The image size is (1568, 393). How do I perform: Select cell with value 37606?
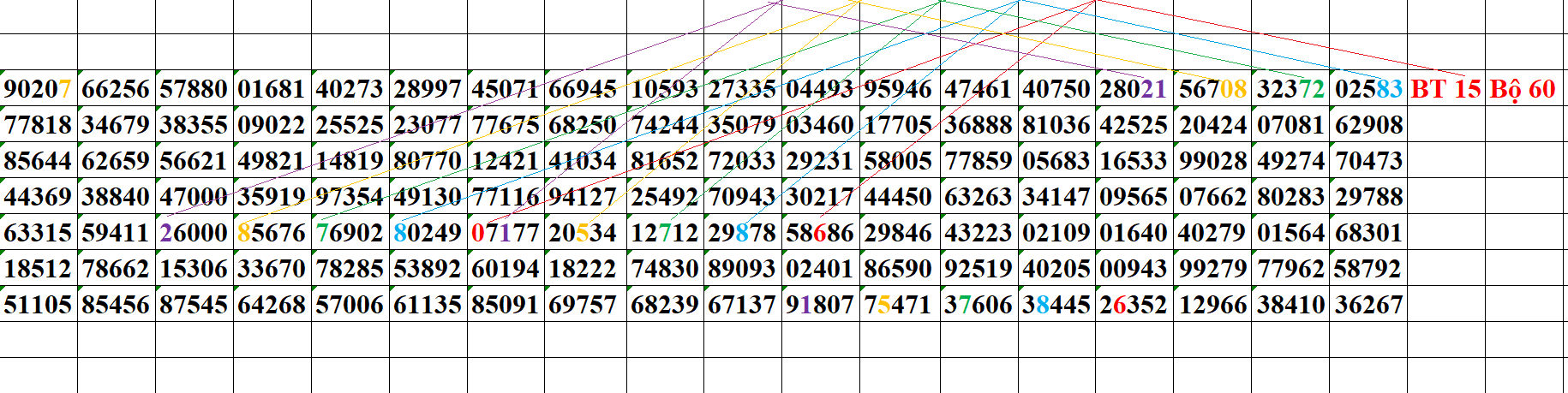979,305
